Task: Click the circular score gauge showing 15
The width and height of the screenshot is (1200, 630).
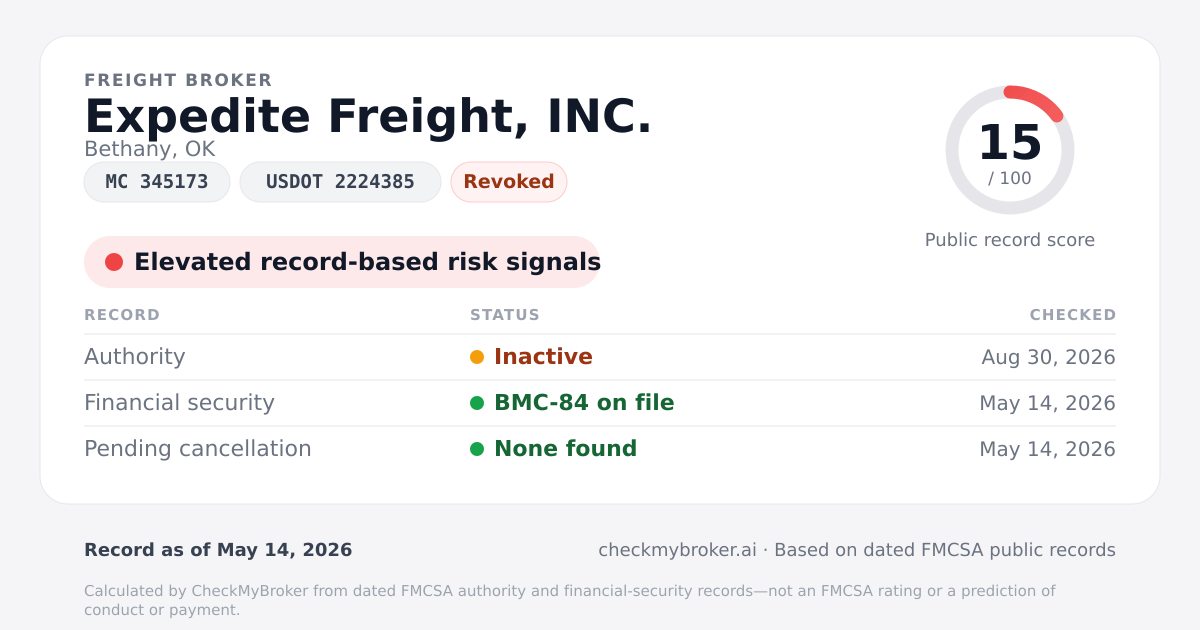Action: click(1010, 150)
